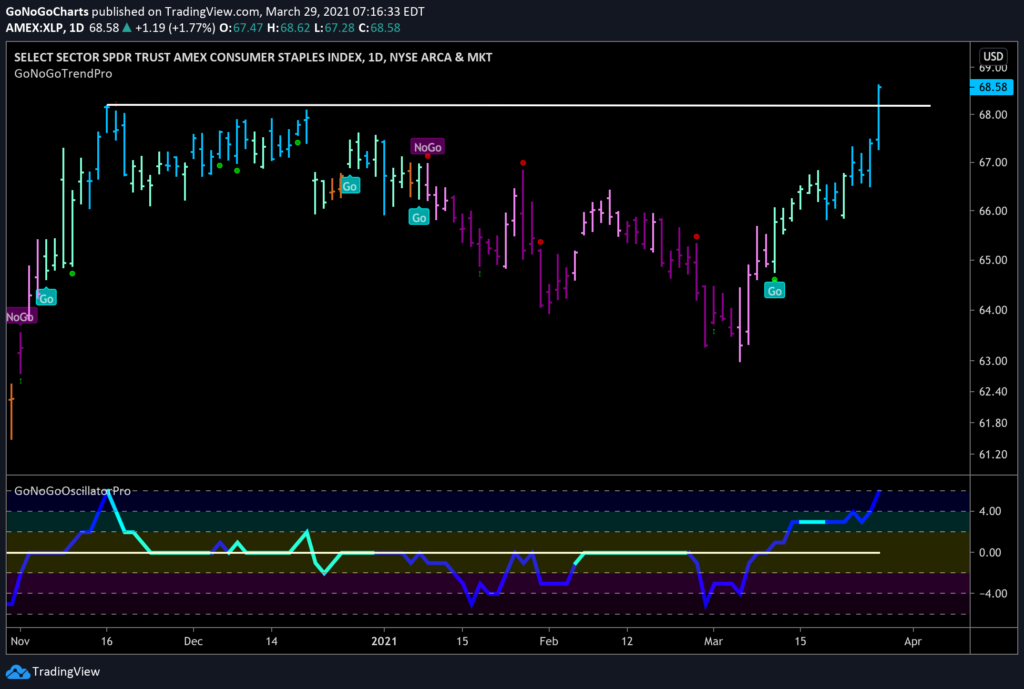1024x689 pixels.
Task: Click the Nov label on time axis
Action: point(20,641)
